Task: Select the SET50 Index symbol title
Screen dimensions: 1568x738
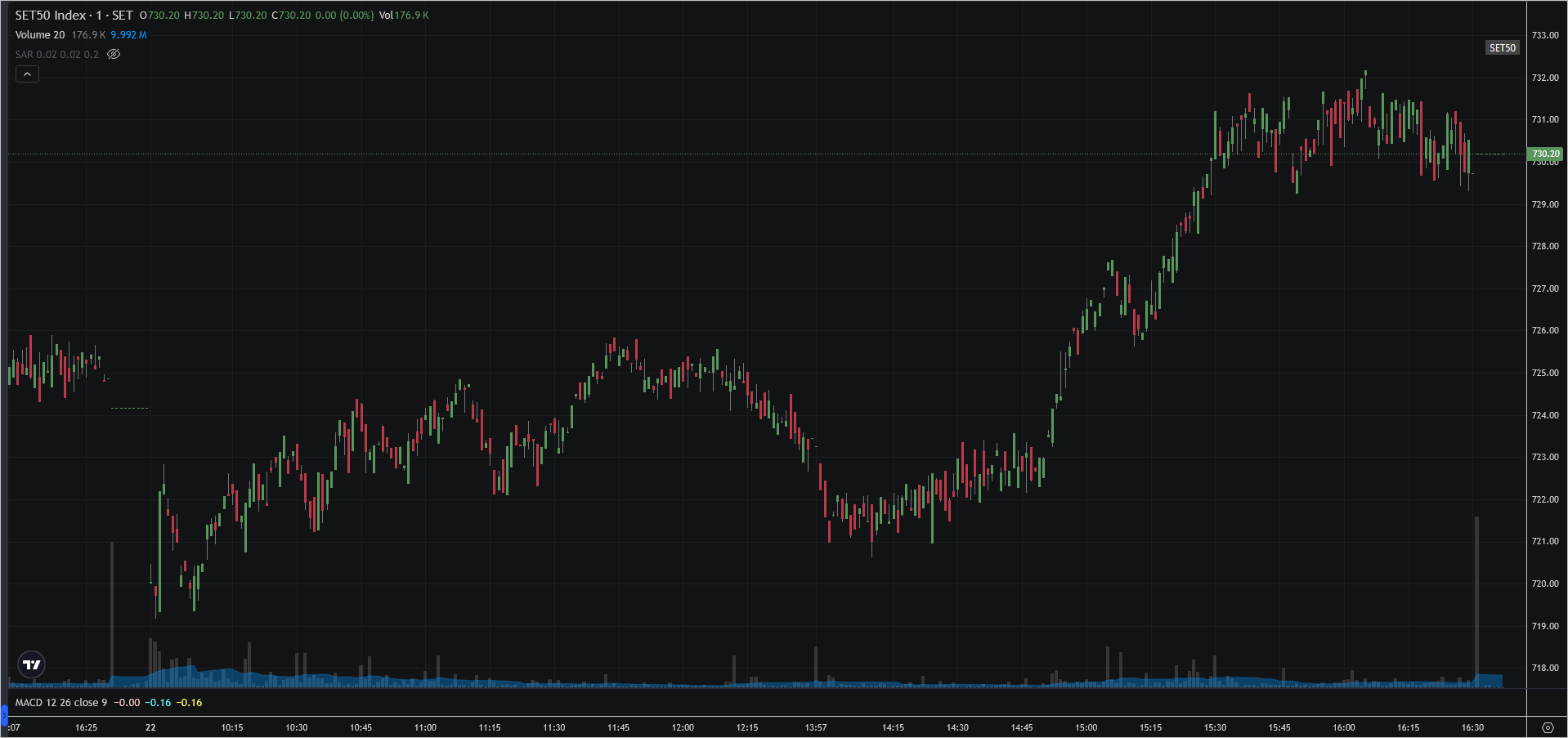Action: [51, 16]
